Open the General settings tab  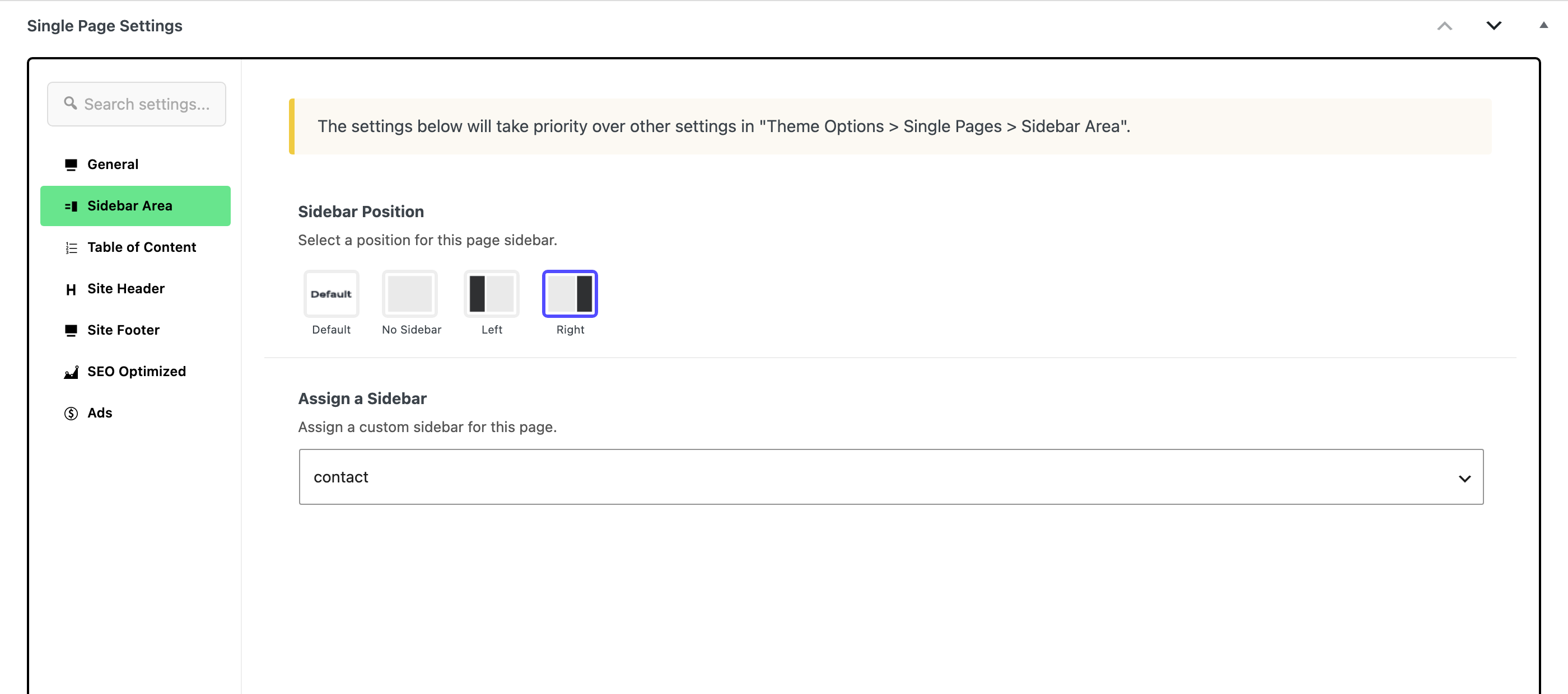coord(135,164)
